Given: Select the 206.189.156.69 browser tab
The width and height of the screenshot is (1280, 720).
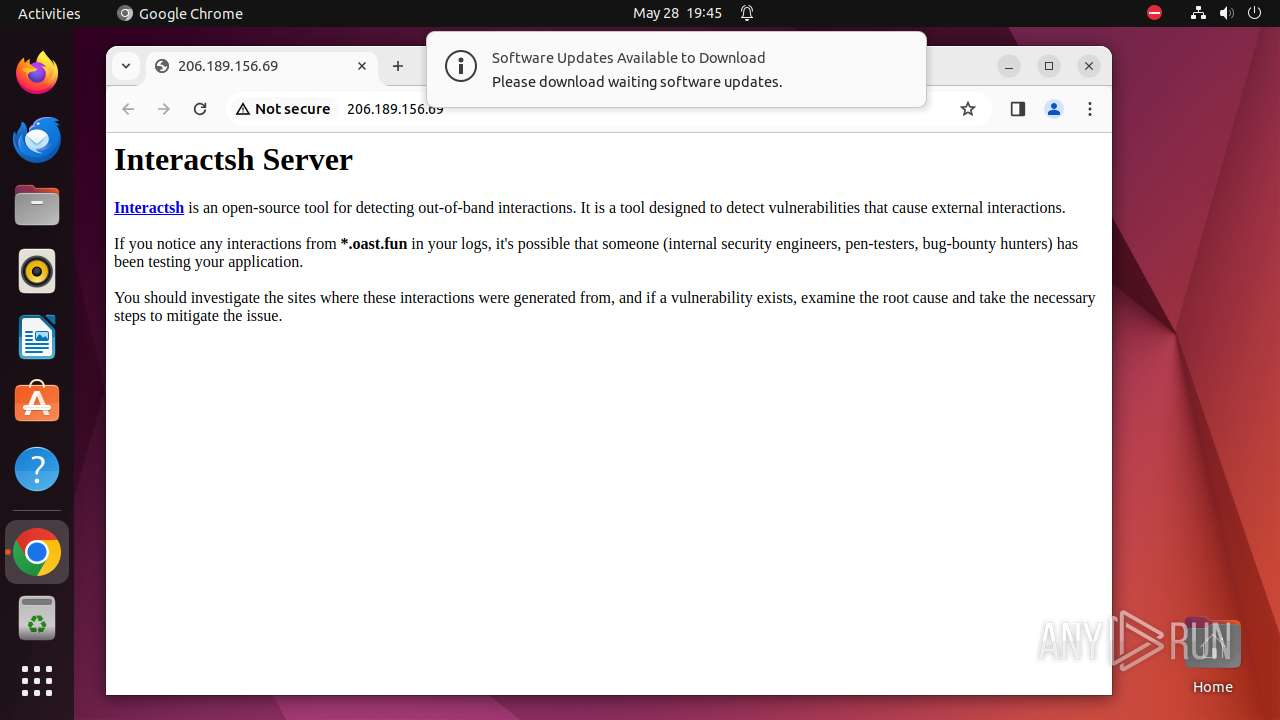Looking at the screenshot, I should tap(262, 66).
